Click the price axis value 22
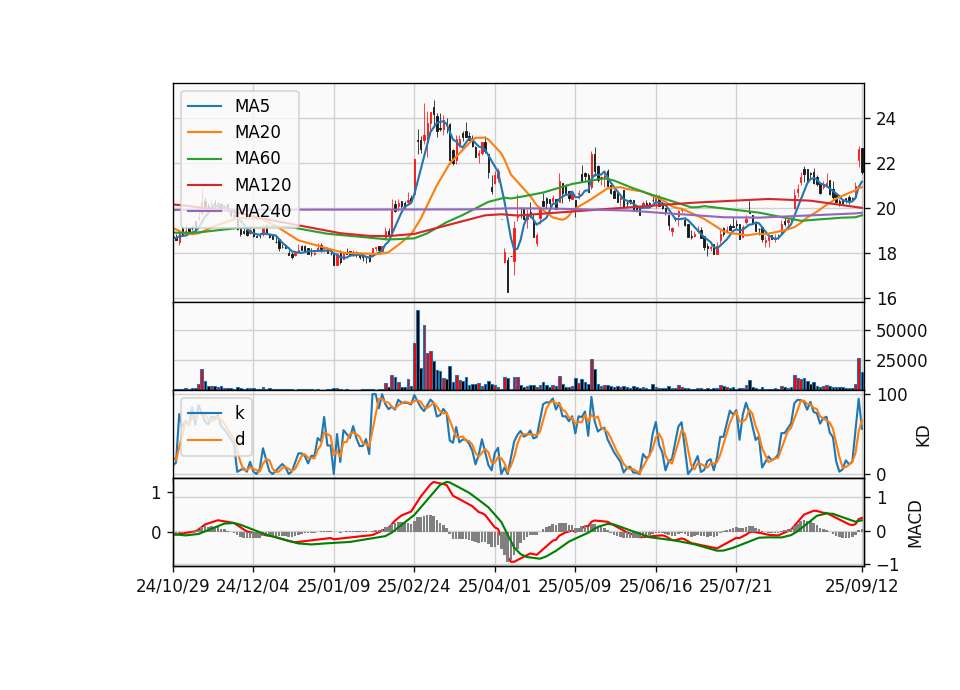Screen dimensions: 960x690 pos(885,164)
